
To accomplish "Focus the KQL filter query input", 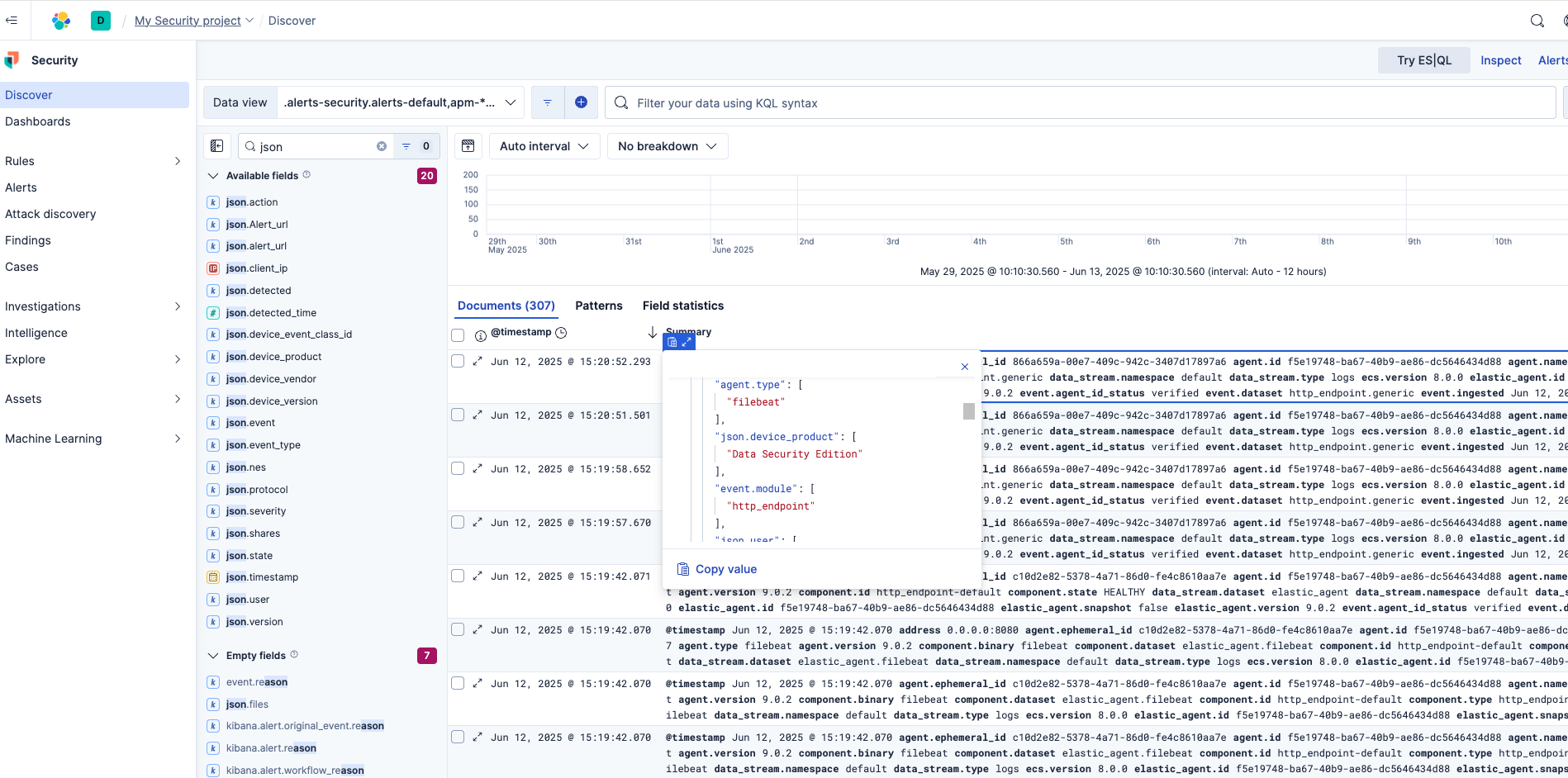I will (1081, 102).
